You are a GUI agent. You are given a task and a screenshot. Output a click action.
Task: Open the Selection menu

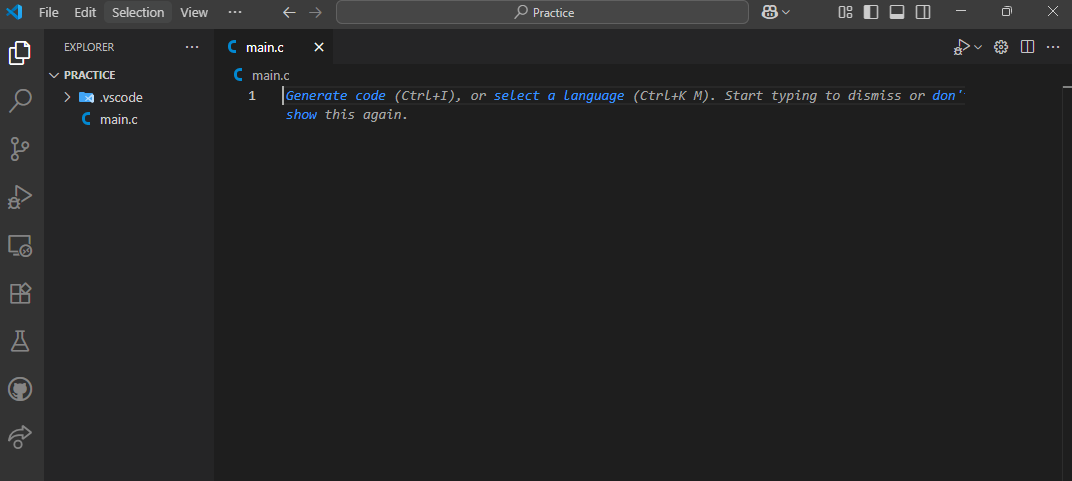click(x=138, y=12)
